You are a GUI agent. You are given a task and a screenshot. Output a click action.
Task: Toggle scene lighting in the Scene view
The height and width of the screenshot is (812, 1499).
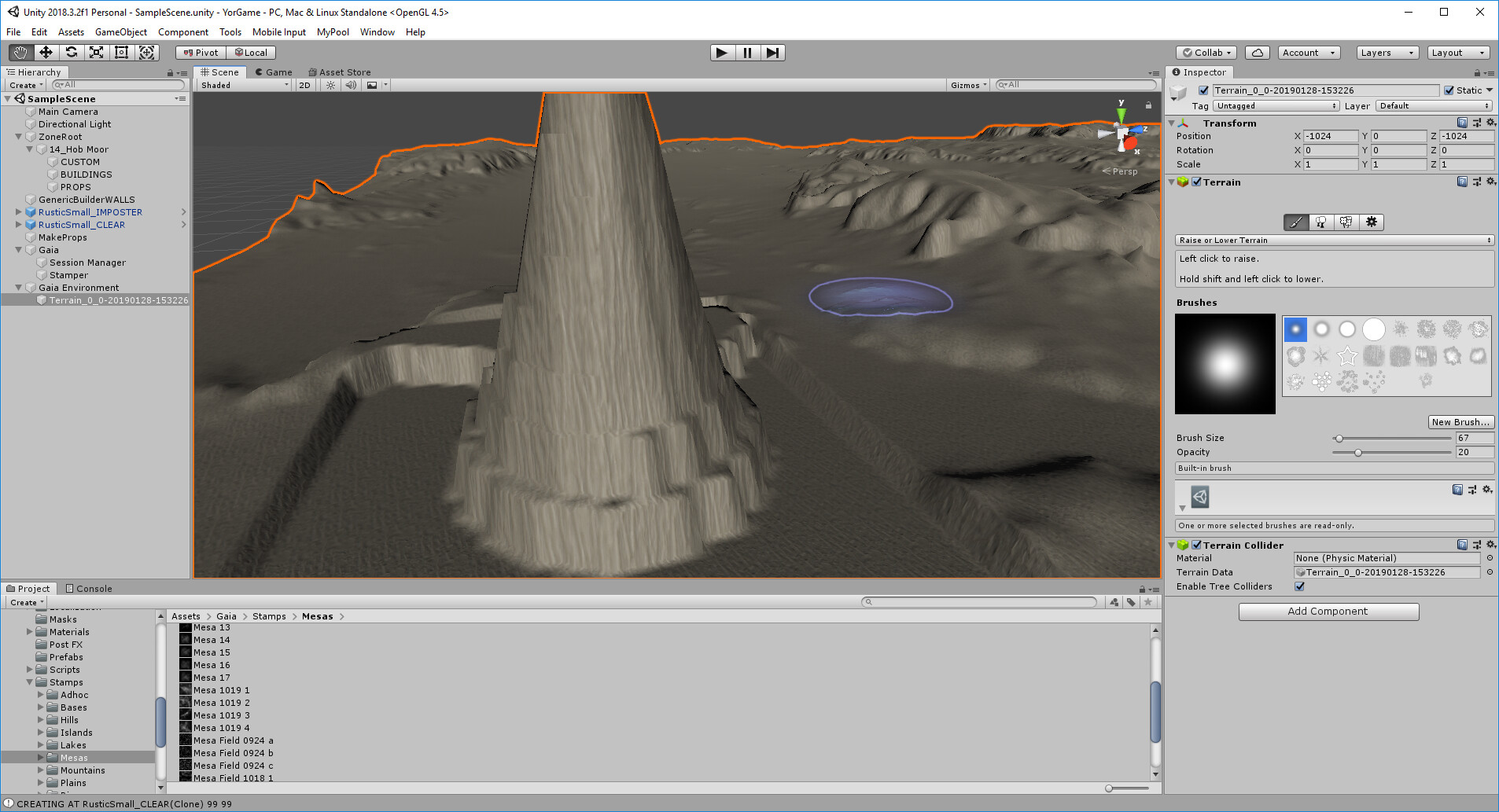coord(330,85)
